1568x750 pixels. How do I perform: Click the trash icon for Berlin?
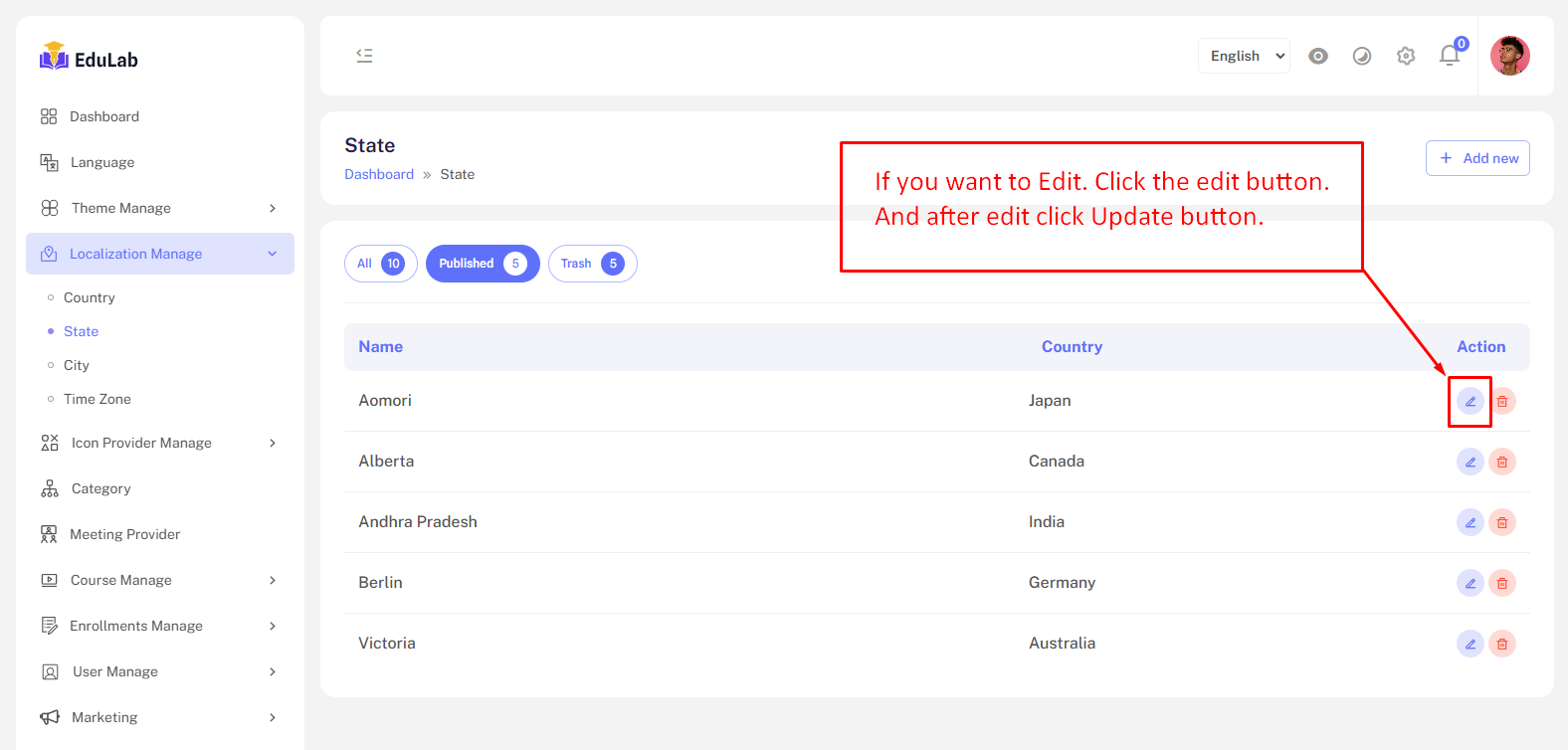coord(1501,583)
